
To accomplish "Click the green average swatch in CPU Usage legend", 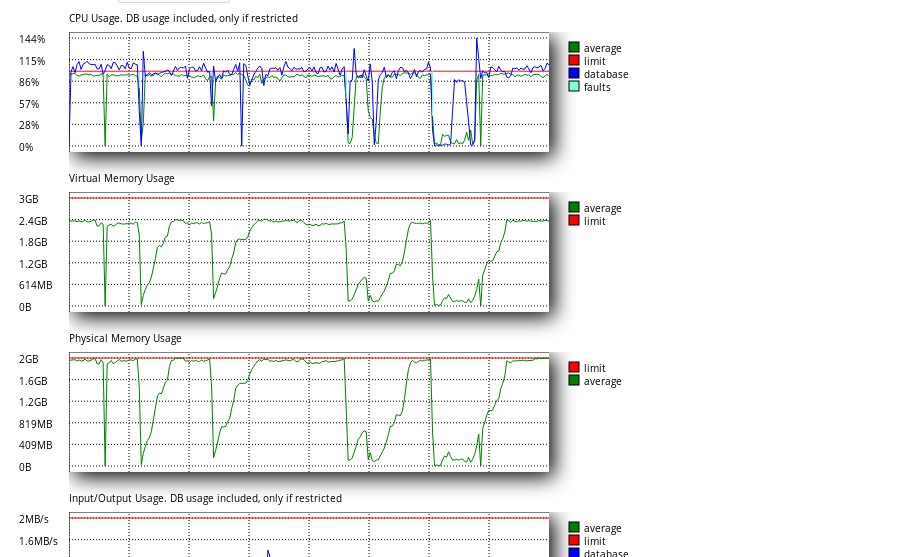I will (574, 48).
